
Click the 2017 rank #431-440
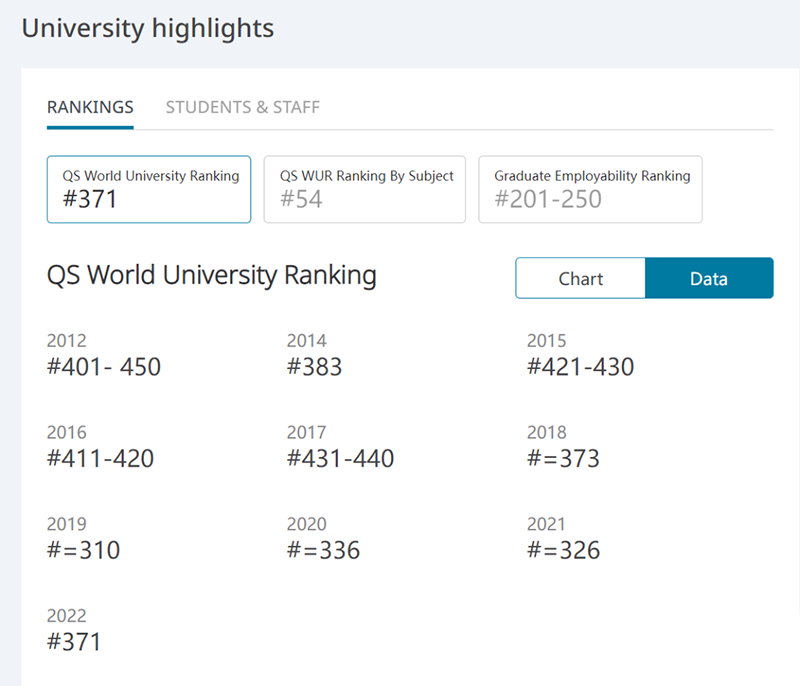(x=340, y=459)
